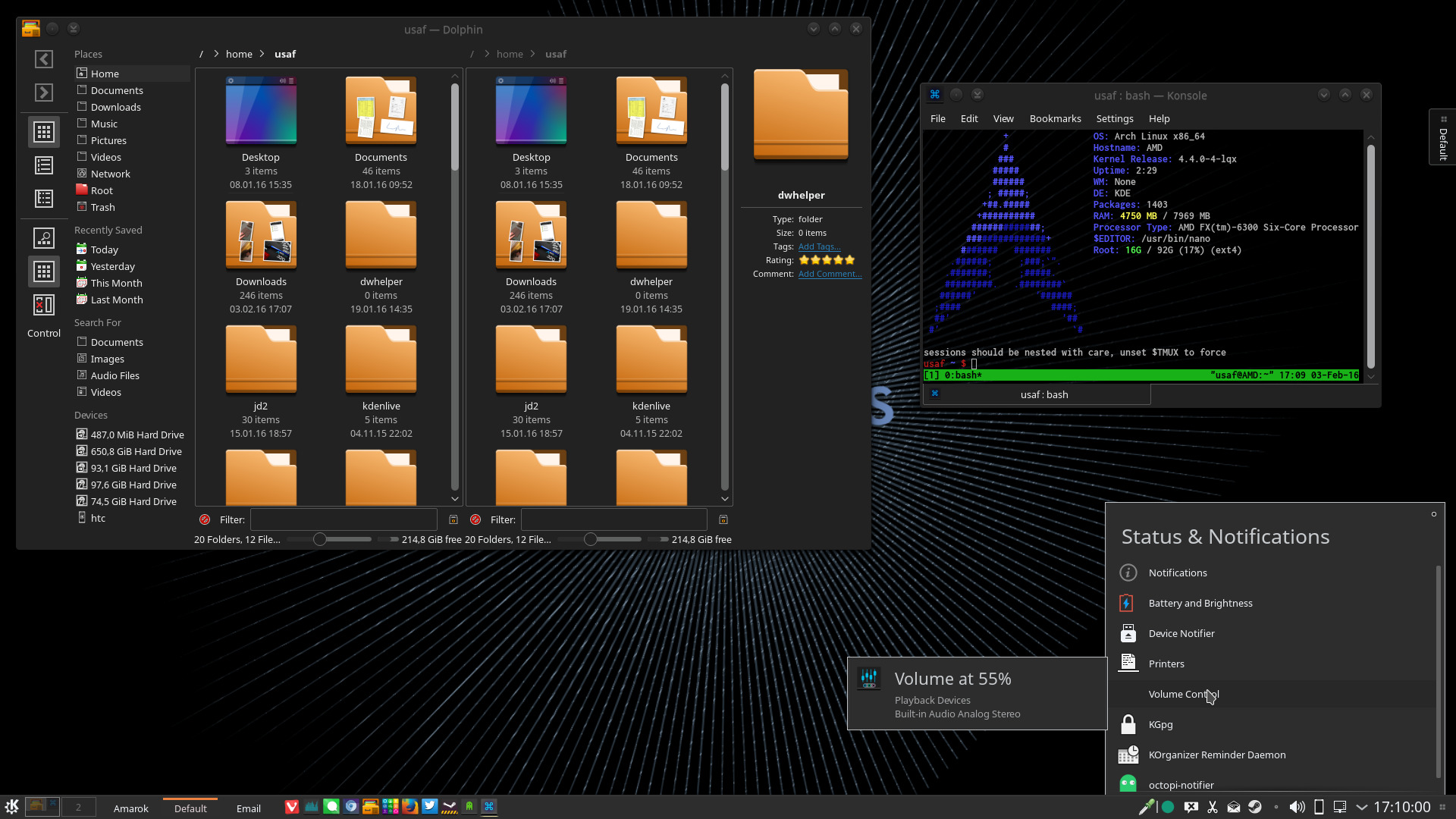Open the volume tray icon
The width and height of the screenshot is (1456, 819).
1297,807
